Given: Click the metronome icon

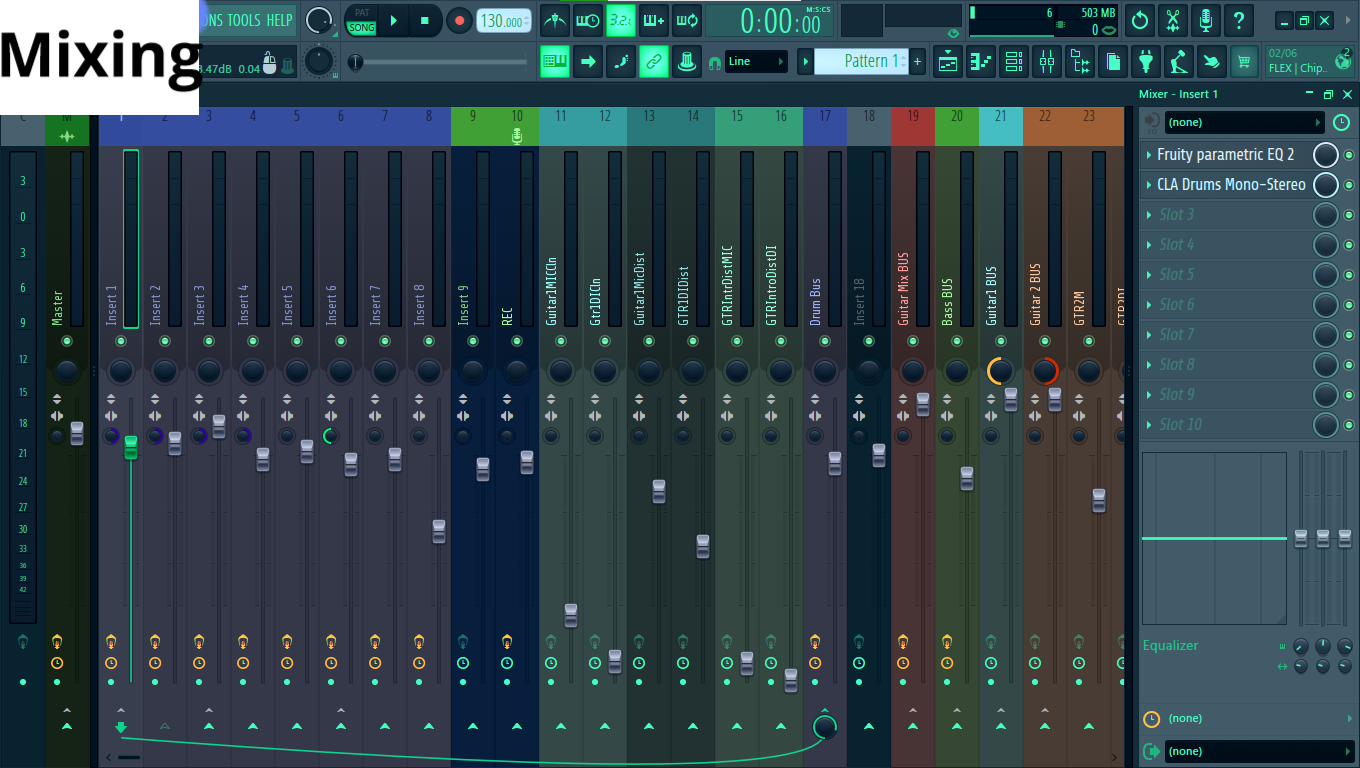Looking at the screenshot, I should point(555,20).
